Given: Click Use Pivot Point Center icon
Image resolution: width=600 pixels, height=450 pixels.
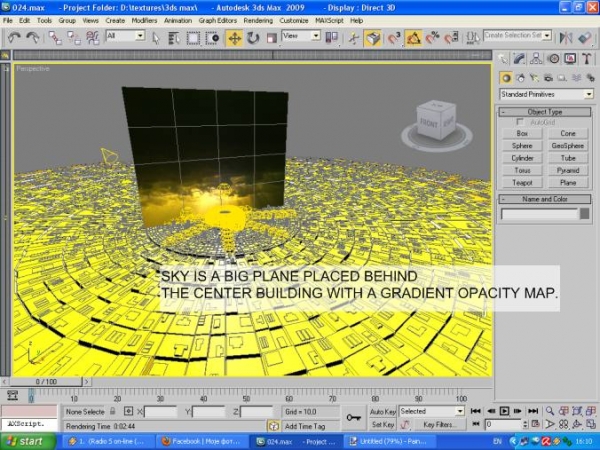Looking at the screenshot, I should tap(331, 38).
